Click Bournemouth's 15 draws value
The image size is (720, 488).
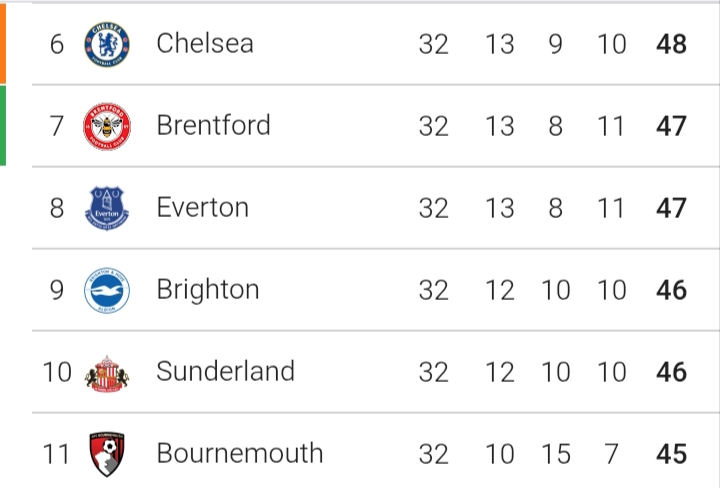click(555, 454)
